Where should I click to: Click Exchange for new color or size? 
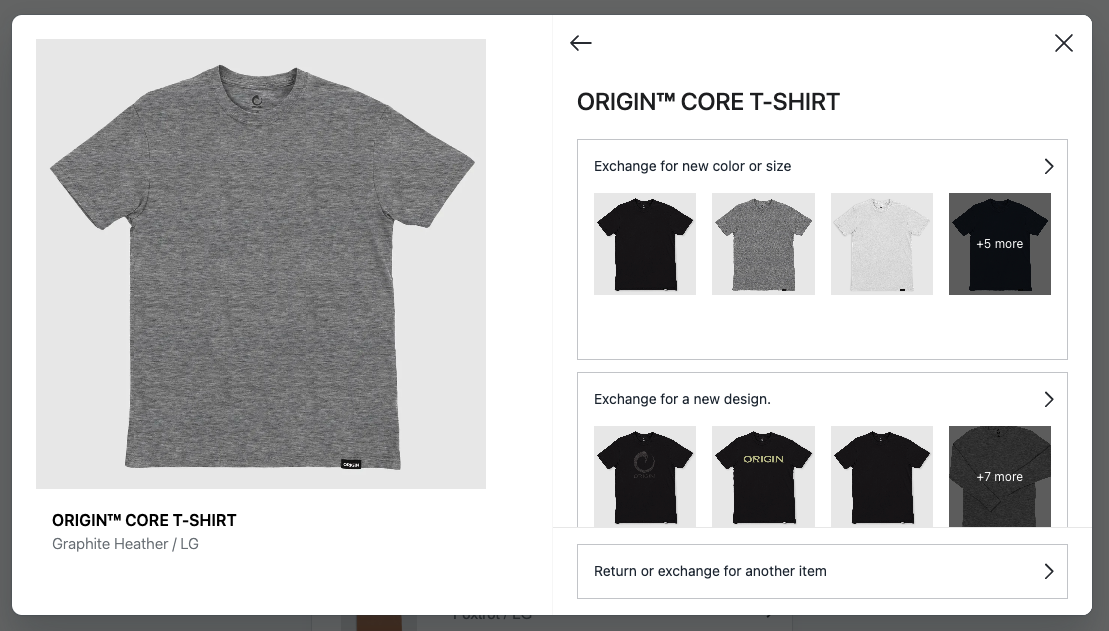[692, 166]
